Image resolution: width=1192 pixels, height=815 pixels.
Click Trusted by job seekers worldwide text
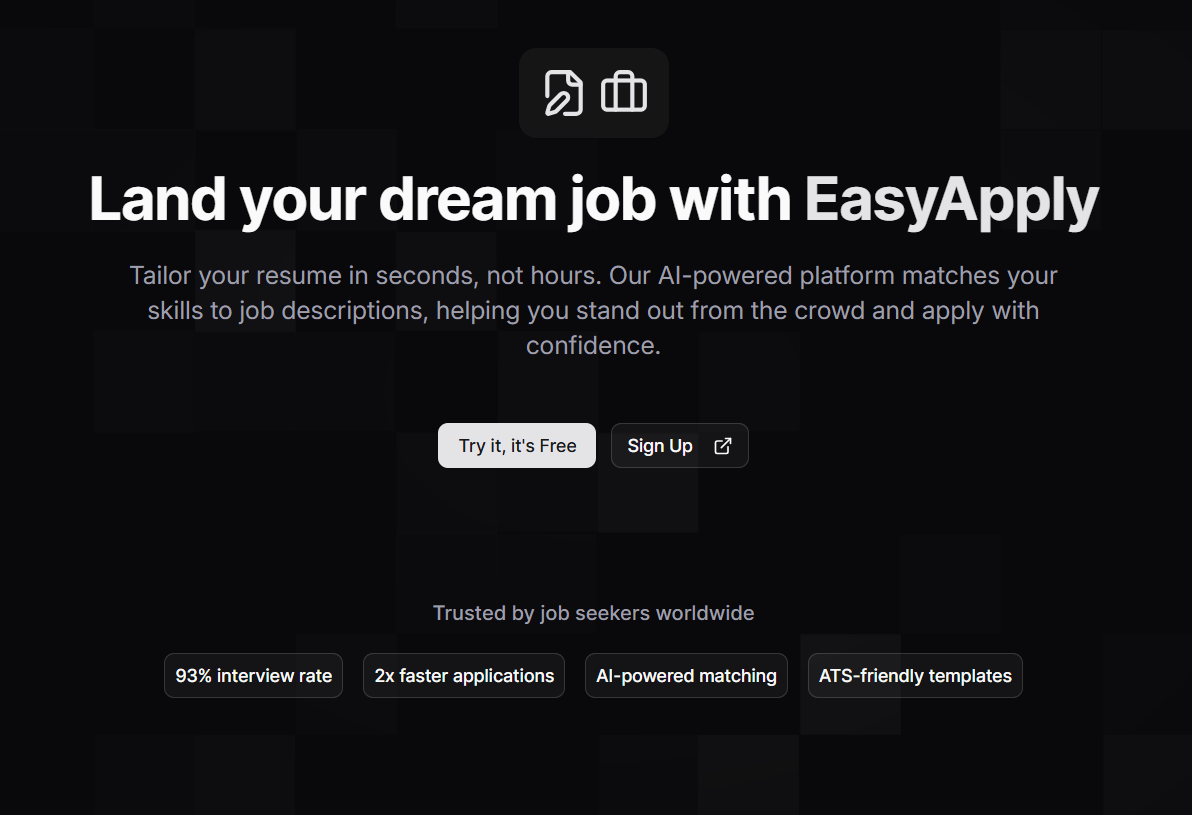pyautogui.click(x=593, y=613)
